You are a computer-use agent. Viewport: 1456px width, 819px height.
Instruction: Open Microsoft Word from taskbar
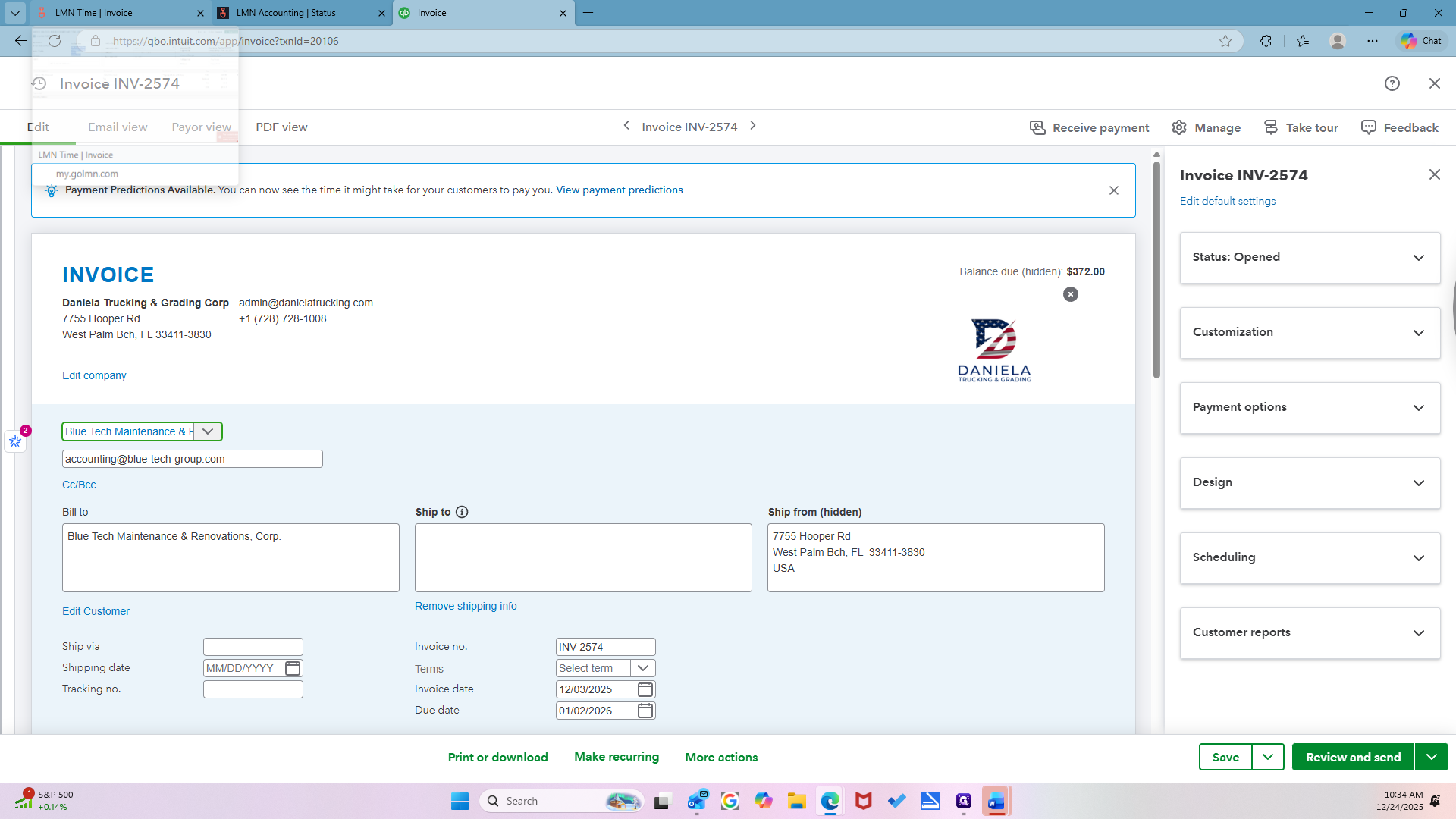(x=996, y=801)
